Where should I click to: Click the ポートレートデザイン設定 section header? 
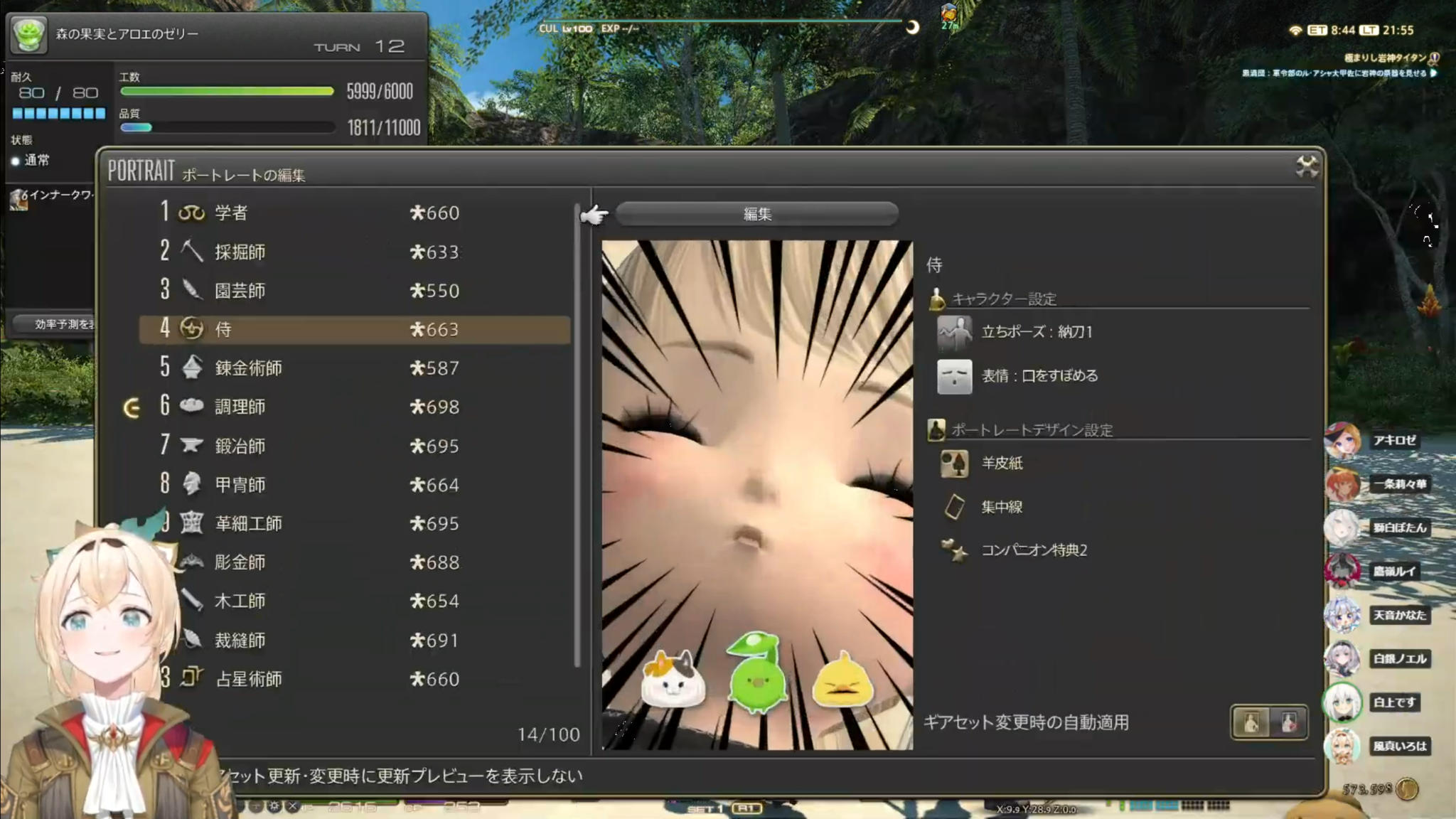tap(1032, 430)
